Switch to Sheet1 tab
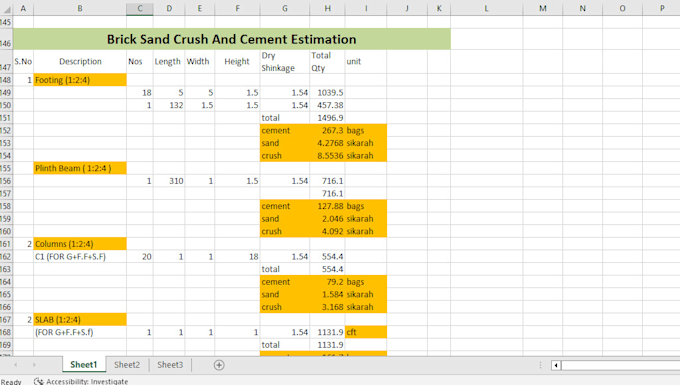This screenshot has height=385, width=680. [x=84, y=365]
